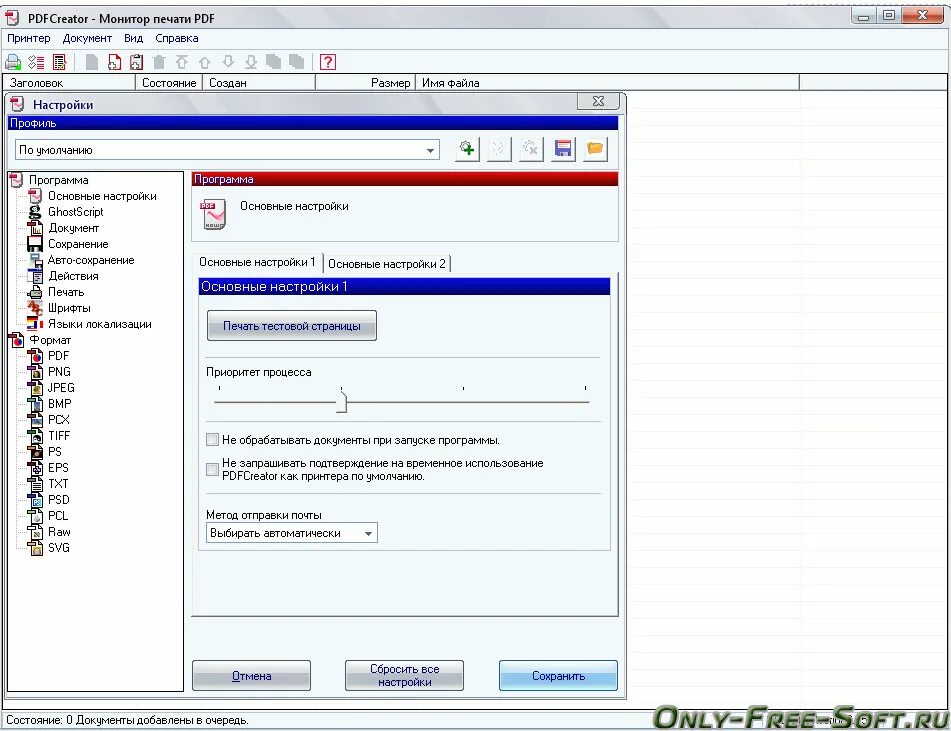Viewport: 951px width, 731px height.
Task: Open the Принтер menu
Action: [x=29, y=38]
